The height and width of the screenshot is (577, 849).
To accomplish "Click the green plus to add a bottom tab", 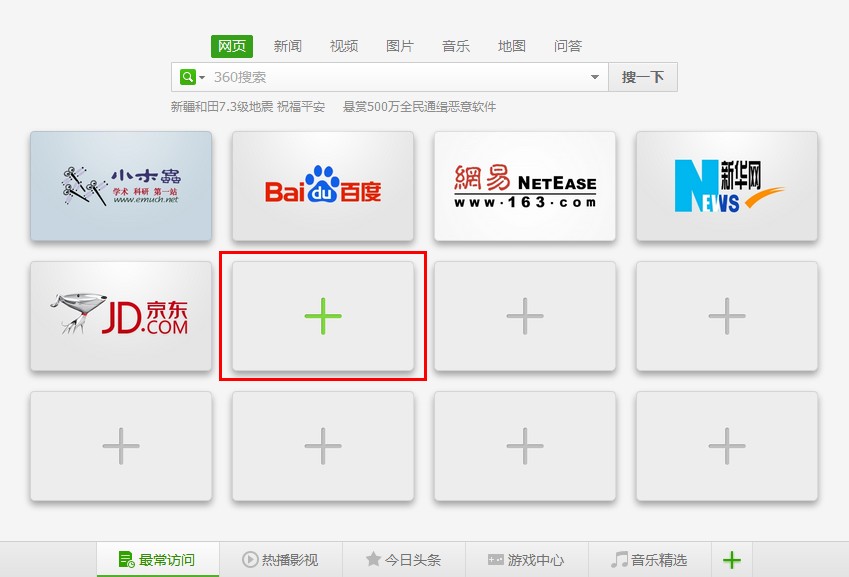I will click(x=732, y=560).
